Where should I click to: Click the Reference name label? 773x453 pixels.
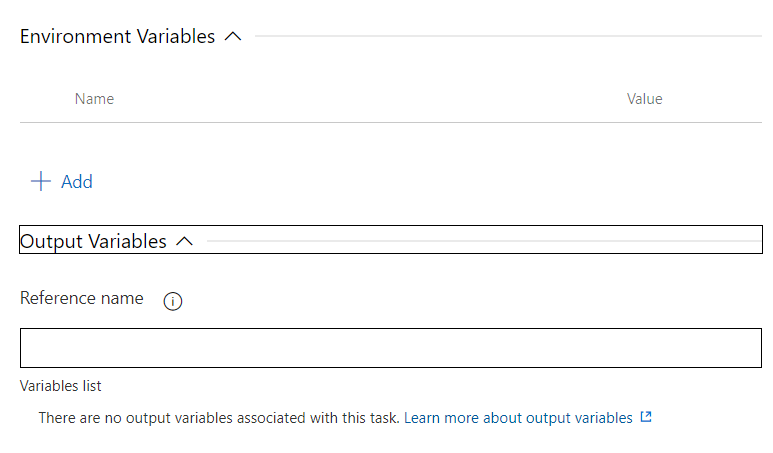click(81, 298)
